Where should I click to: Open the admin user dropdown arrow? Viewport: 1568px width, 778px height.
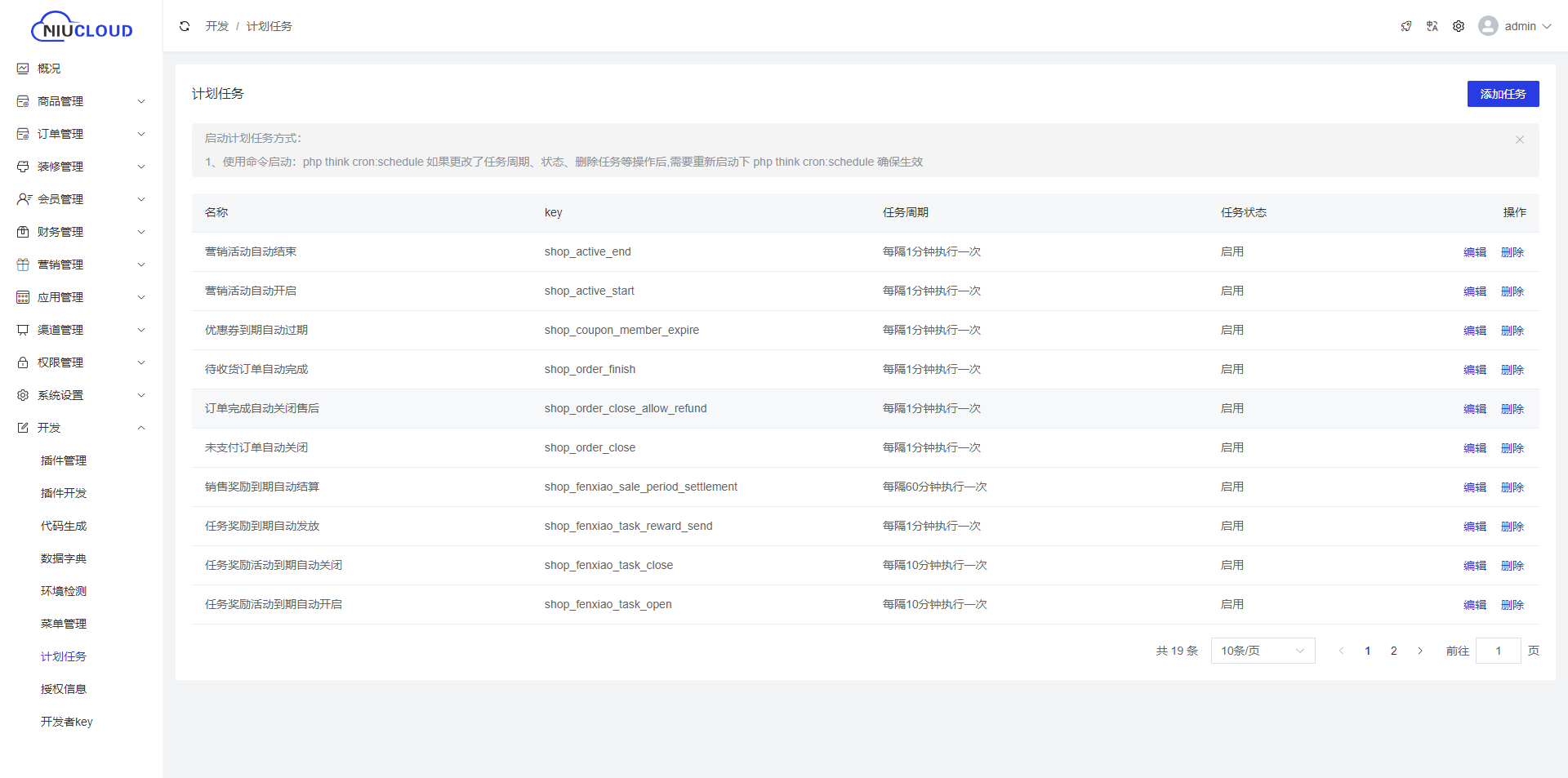pos(1547,26)
